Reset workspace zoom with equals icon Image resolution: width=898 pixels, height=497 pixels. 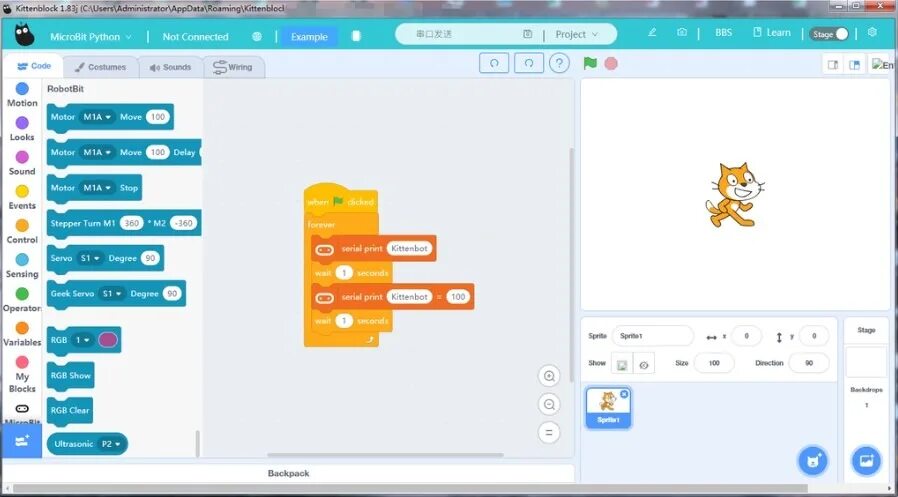549,433
